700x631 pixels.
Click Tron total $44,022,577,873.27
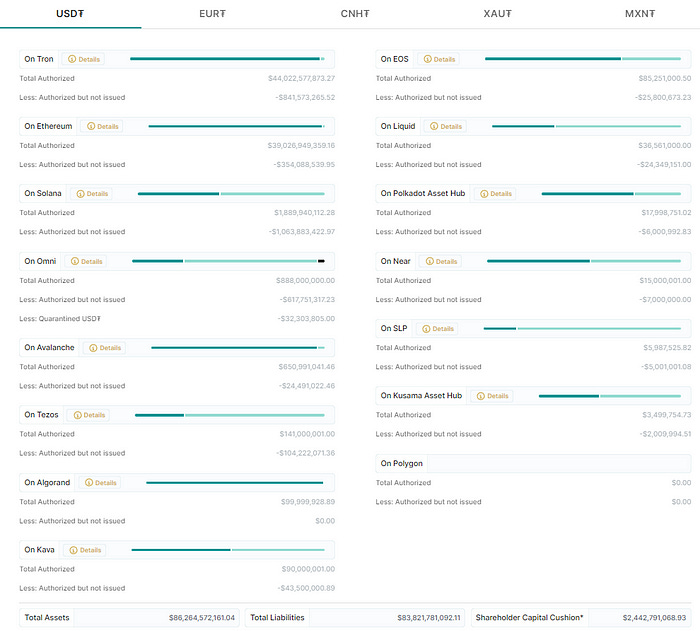click(301, 79)
